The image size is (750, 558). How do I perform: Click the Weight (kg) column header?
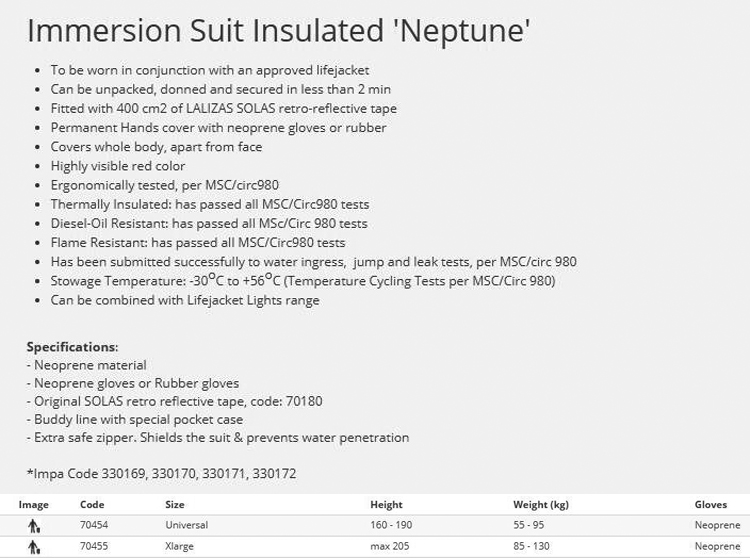[x=541, y=504]
